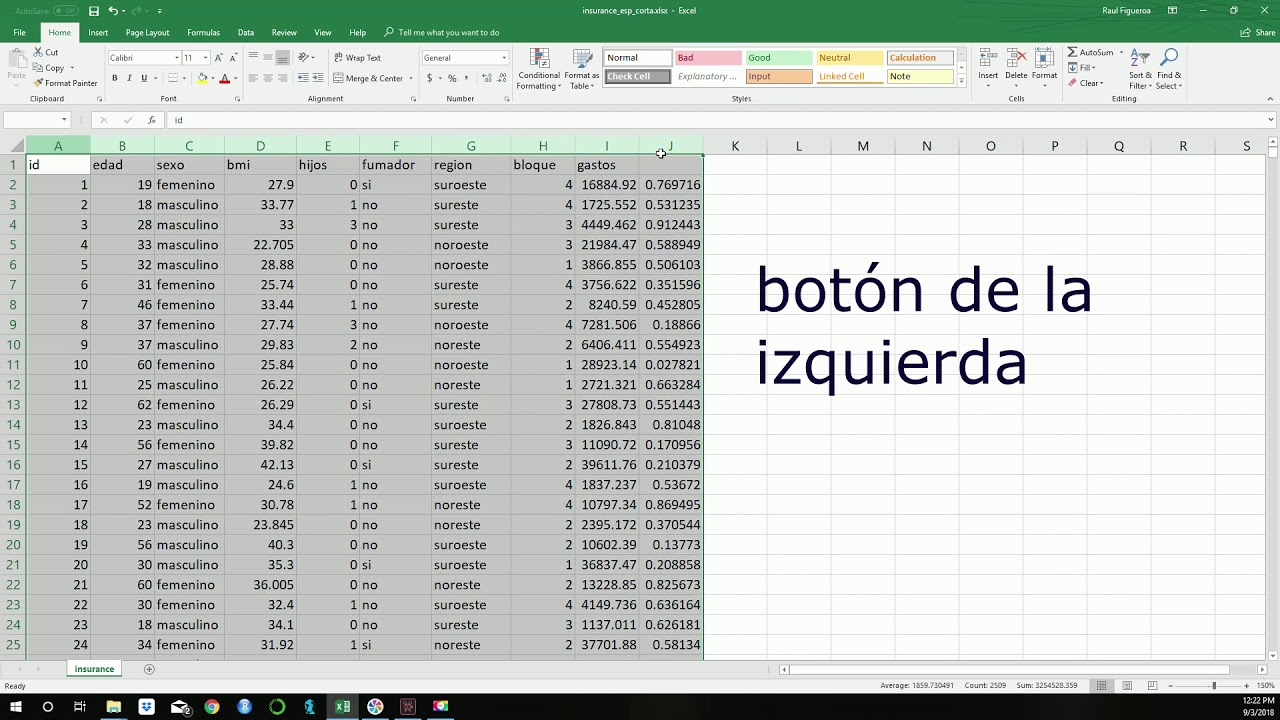
Task: Open Sort & Filter menu
Action: (x=1140, y=69)
